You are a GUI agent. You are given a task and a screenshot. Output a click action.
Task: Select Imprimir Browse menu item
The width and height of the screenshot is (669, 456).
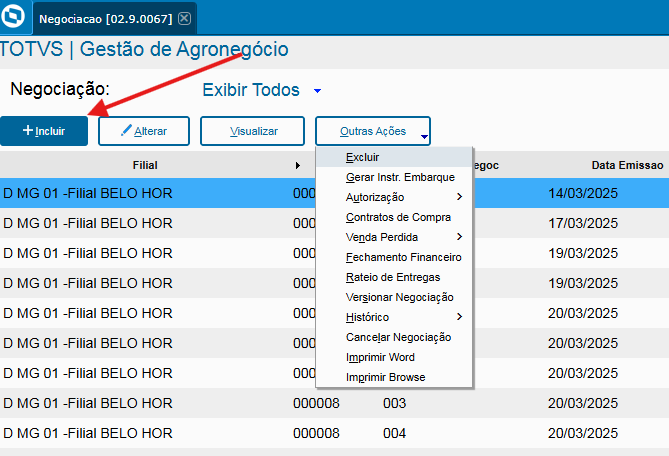pyautogui.click(x=394, y=378)
